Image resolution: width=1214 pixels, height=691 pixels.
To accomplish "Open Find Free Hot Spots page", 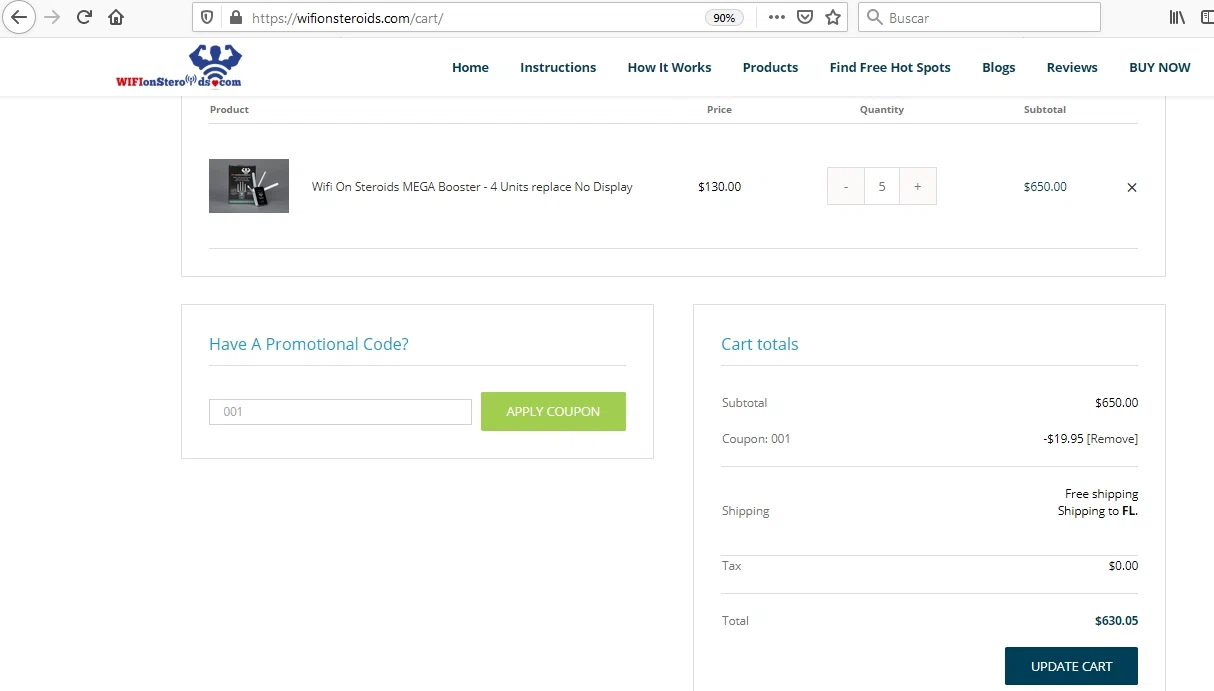I will tap(890, 67).
